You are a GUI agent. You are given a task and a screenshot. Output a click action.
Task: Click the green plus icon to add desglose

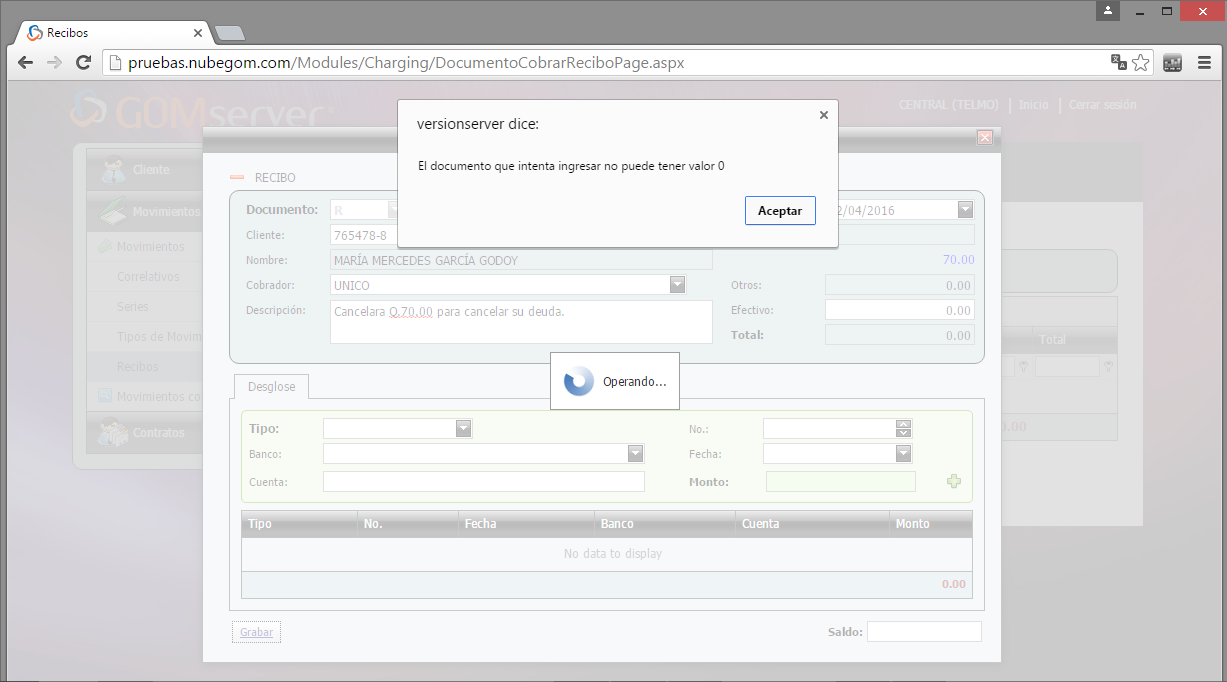click(x=953, y=482)
